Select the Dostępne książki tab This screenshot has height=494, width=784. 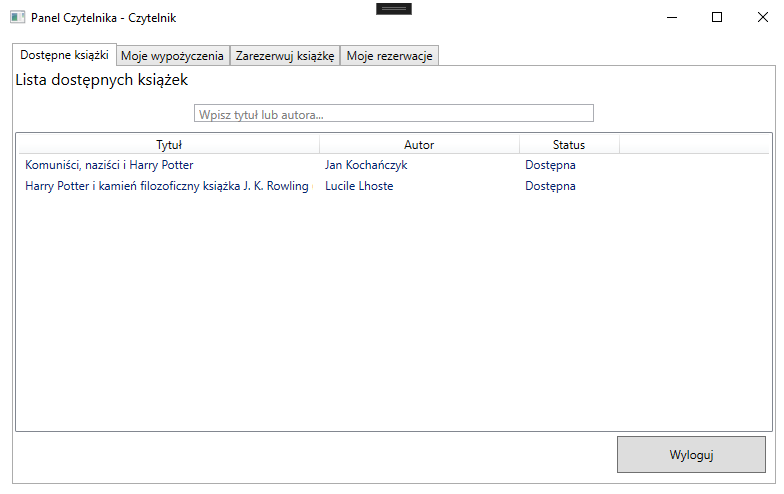(64, 54)
